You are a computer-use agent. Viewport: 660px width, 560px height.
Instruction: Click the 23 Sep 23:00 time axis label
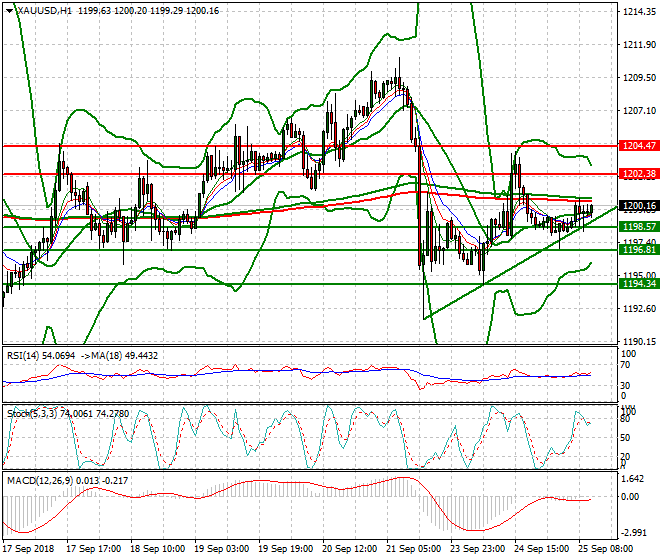[478, 549]
